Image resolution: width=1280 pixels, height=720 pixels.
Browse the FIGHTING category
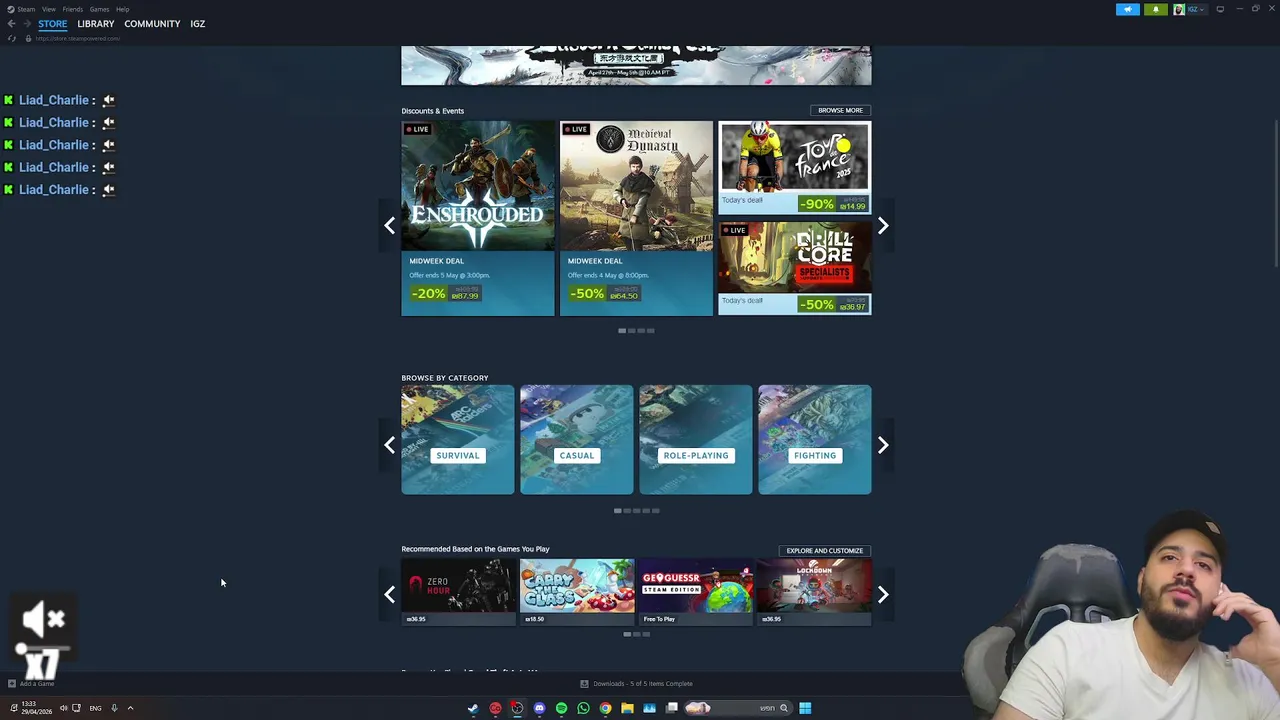click(x=815, y=440)
